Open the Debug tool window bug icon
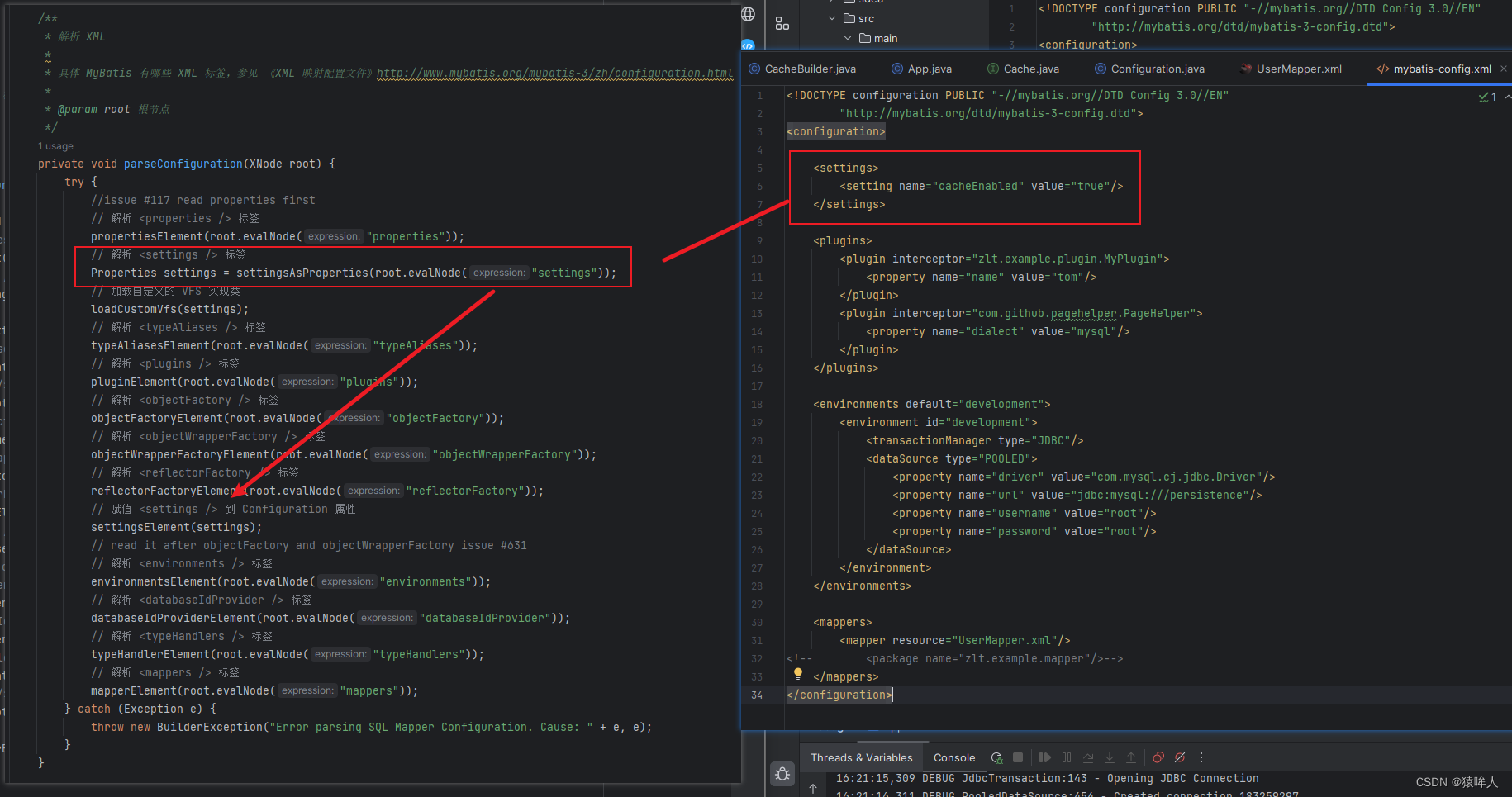Viewport: 1512px width, 797px height. [782, 774]
